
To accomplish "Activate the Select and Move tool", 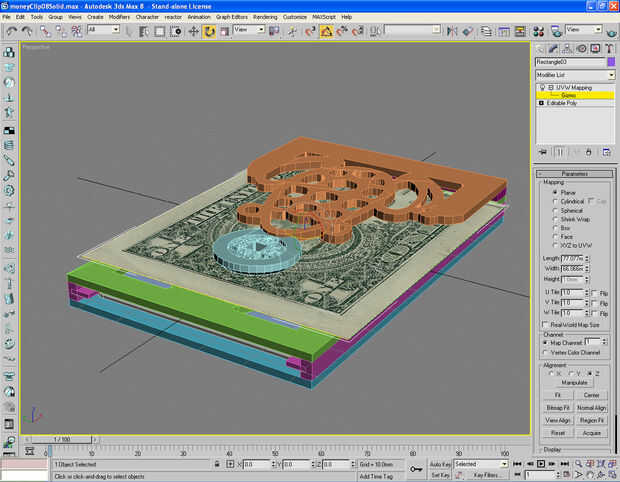I will tap(193, 32).
